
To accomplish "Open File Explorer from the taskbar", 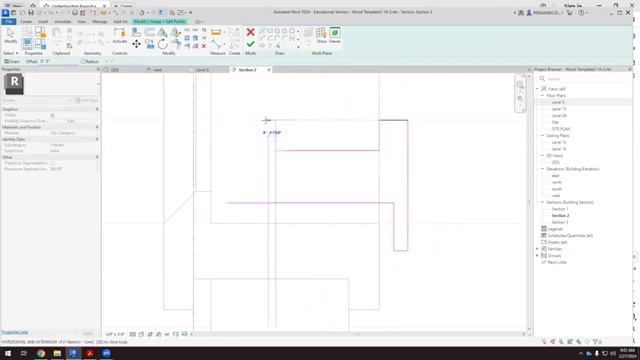I will [57, 353].
